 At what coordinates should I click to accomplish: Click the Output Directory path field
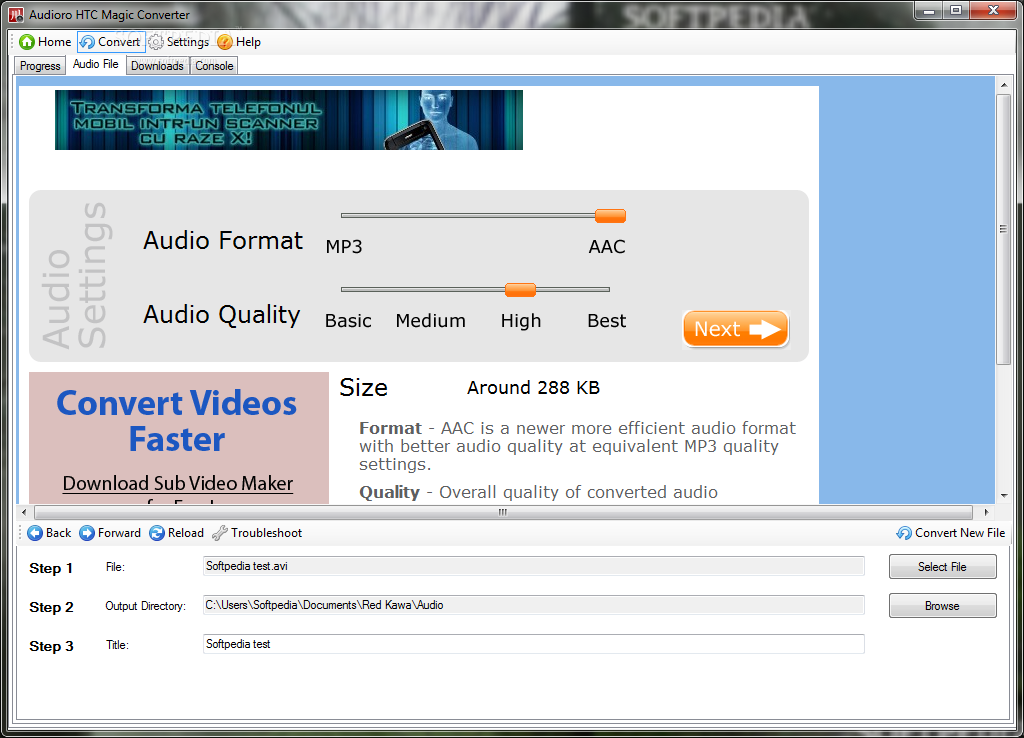pos(534,605)
